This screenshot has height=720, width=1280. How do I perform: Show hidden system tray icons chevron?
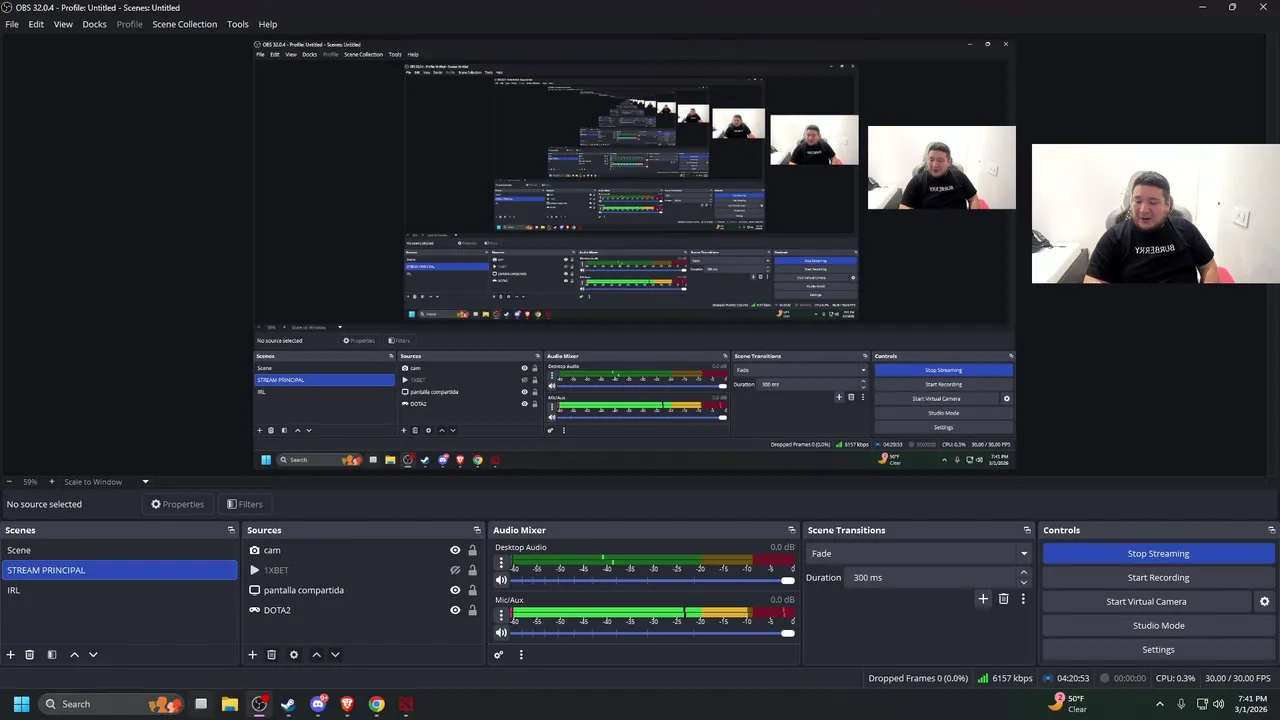[1160, 704]
